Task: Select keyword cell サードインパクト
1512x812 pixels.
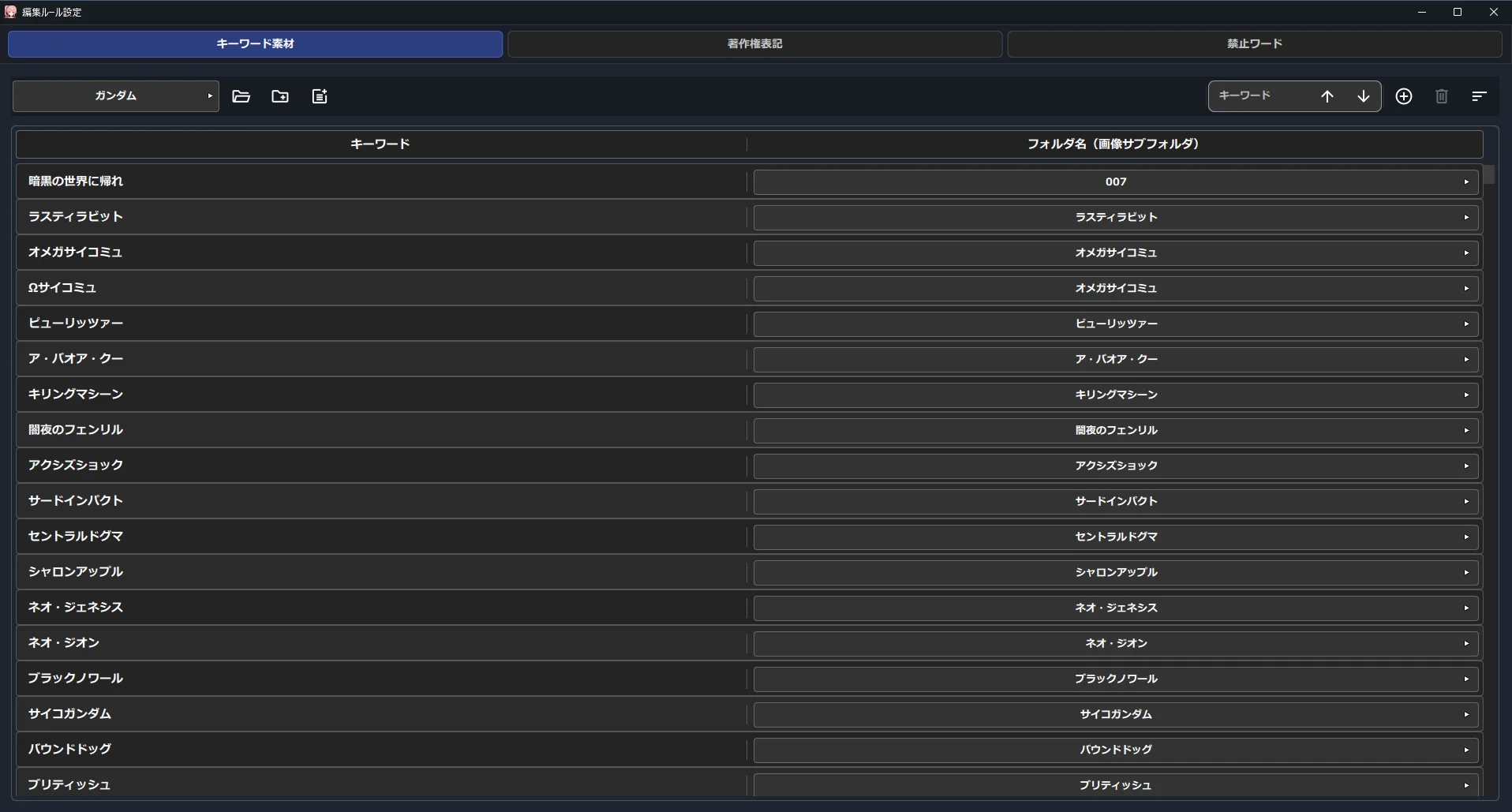Action: pos(381,501)
